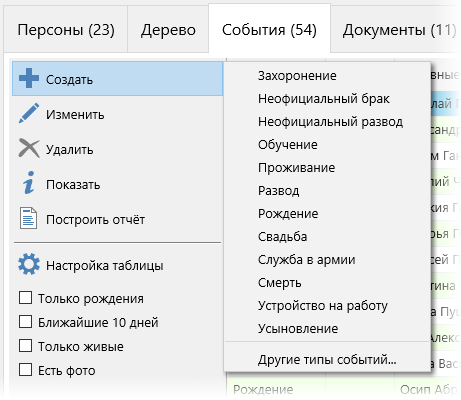
Task: Switch to the Дерево tab
Action: pyautogui.click(x=168, y=30)
